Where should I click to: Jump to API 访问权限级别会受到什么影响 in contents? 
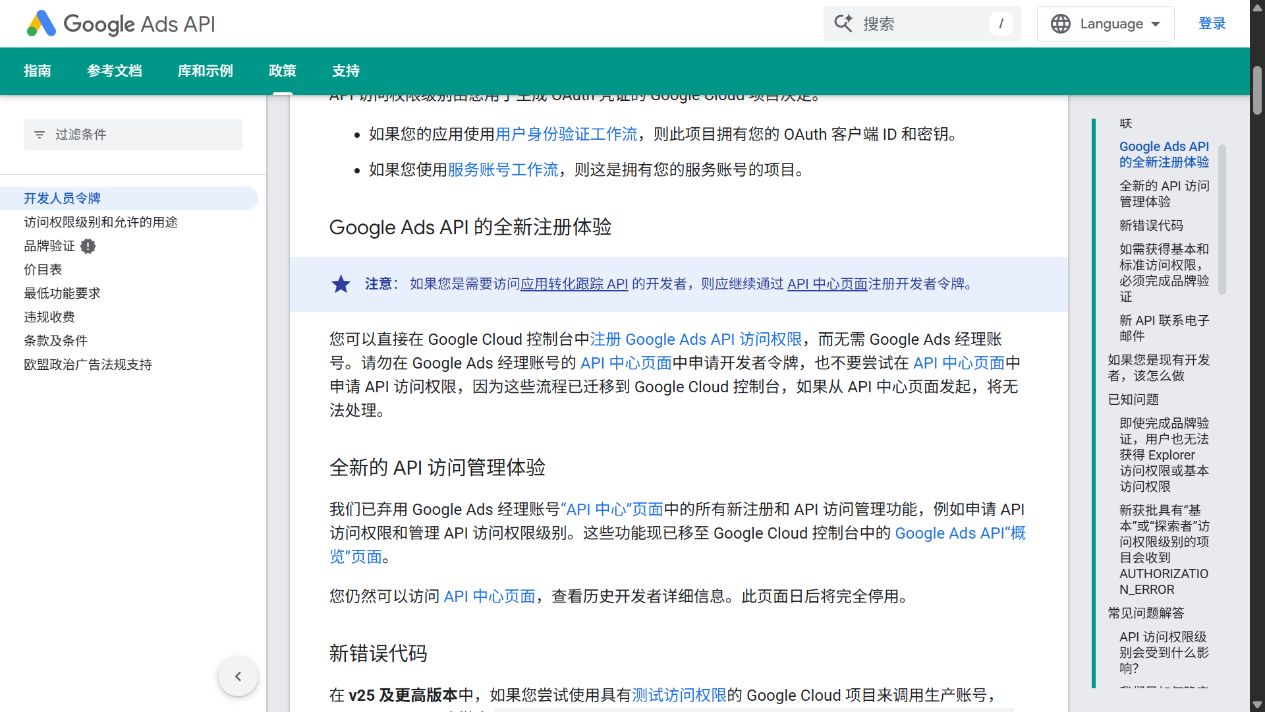(x=1164, y=653)
